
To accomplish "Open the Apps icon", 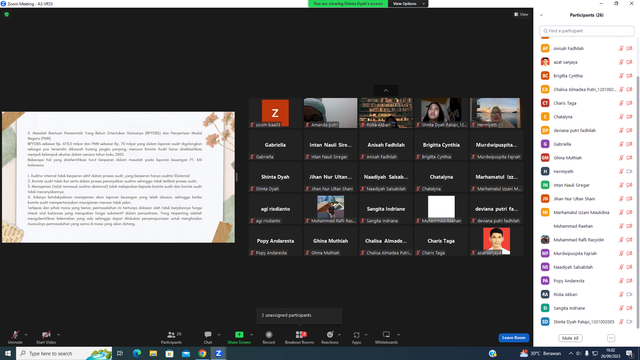I will [356, 335].
